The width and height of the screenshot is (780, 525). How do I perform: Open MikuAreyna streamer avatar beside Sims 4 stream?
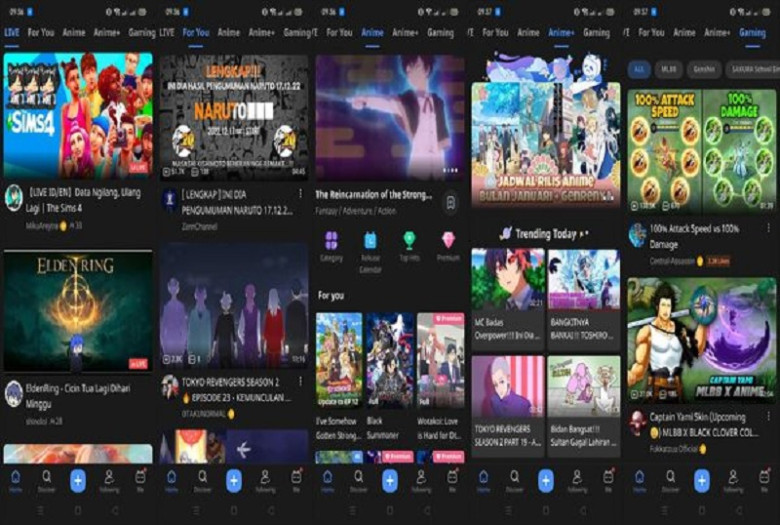(x=13, y=197)
